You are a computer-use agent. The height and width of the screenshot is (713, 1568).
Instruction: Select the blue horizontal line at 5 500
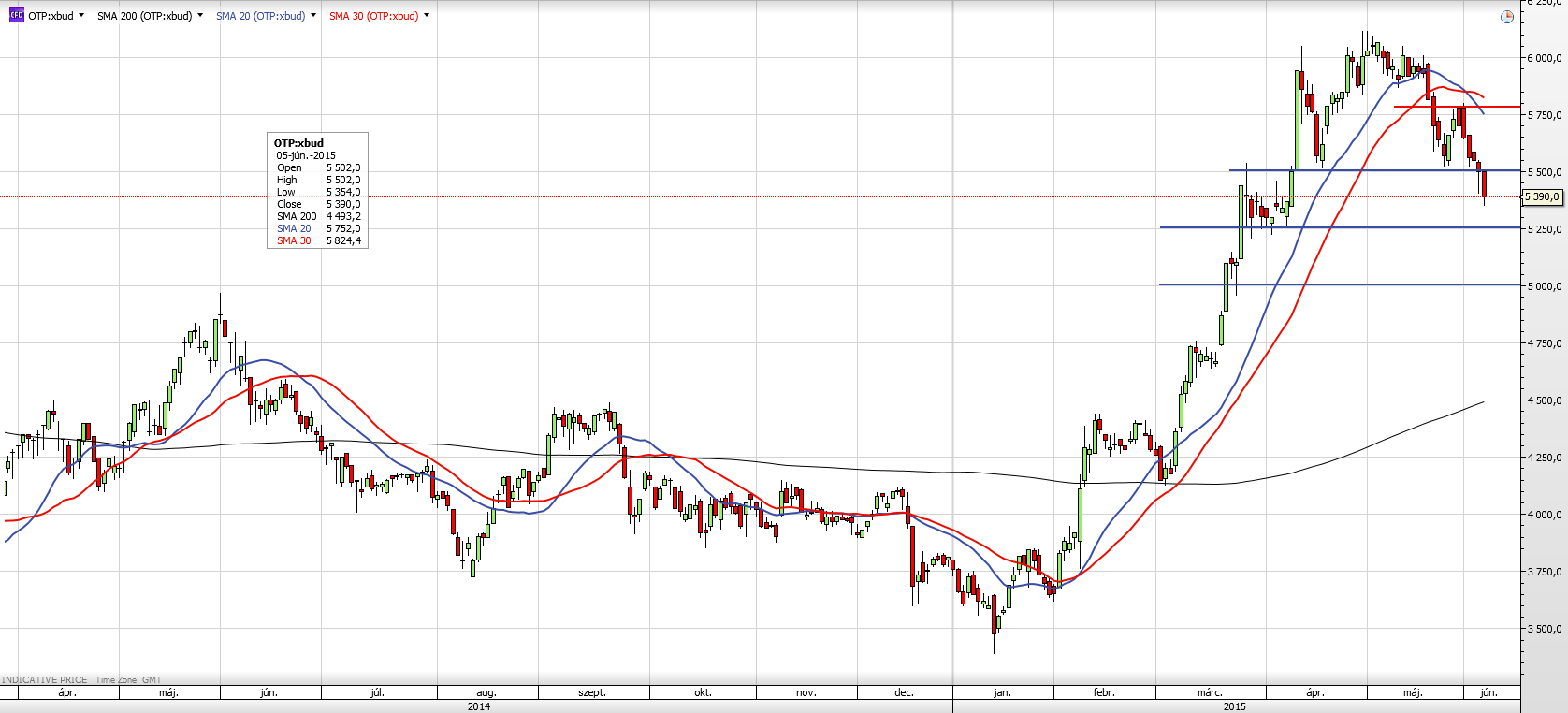[1374, 170]
